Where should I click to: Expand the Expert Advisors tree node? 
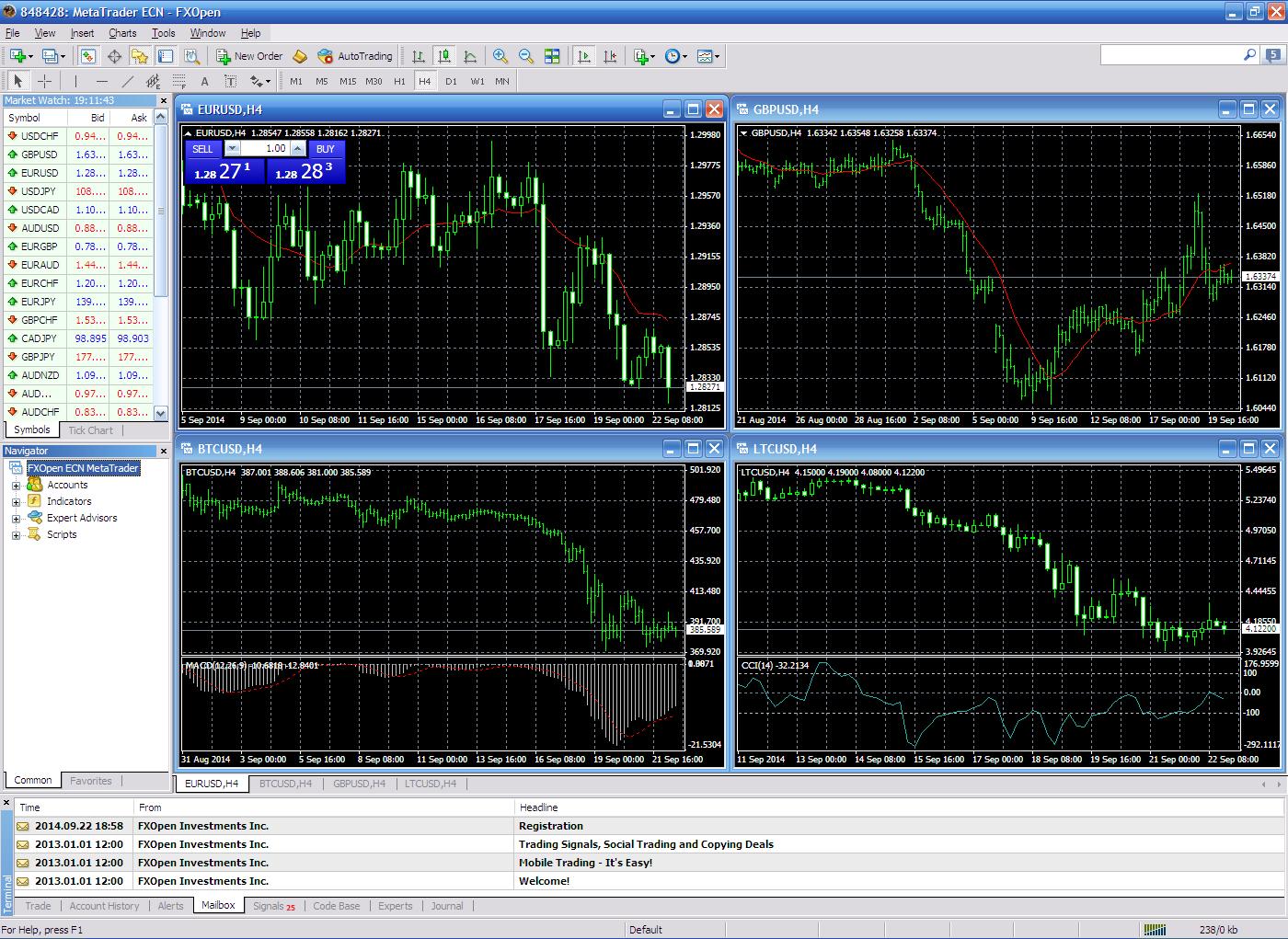pos(16,519)
